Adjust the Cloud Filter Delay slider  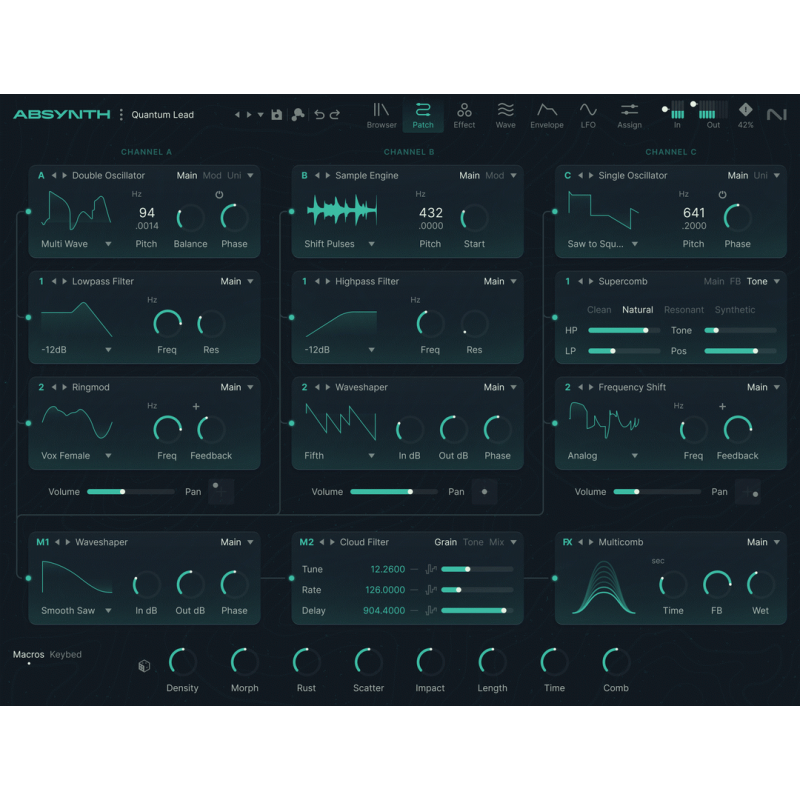click(x=477, y=610)
